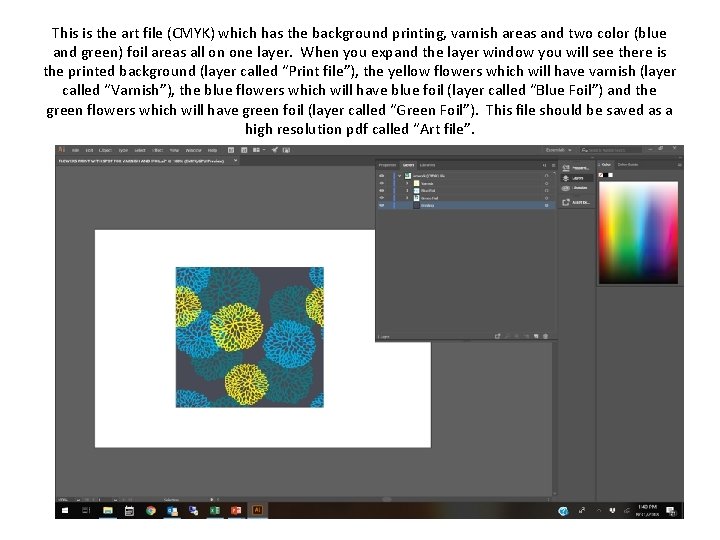Image resolution: width=720 pixels, height=540 pixels.
Task: Switch to the Color Guide tab
Action: [628, 164]
